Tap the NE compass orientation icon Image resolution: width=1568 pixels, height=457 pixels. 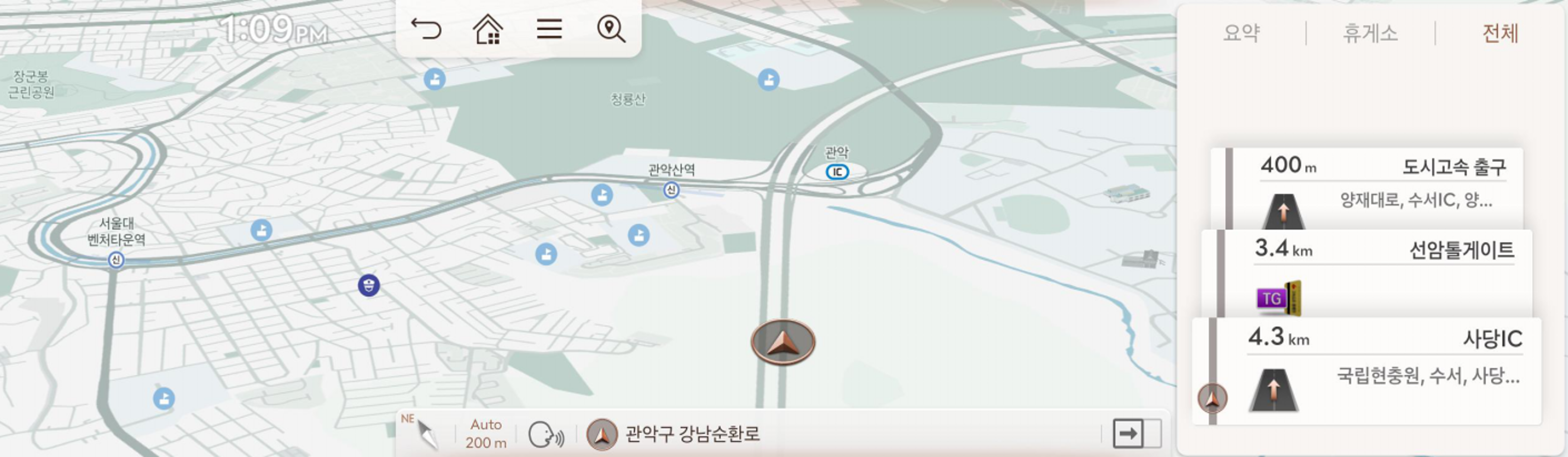421,431
